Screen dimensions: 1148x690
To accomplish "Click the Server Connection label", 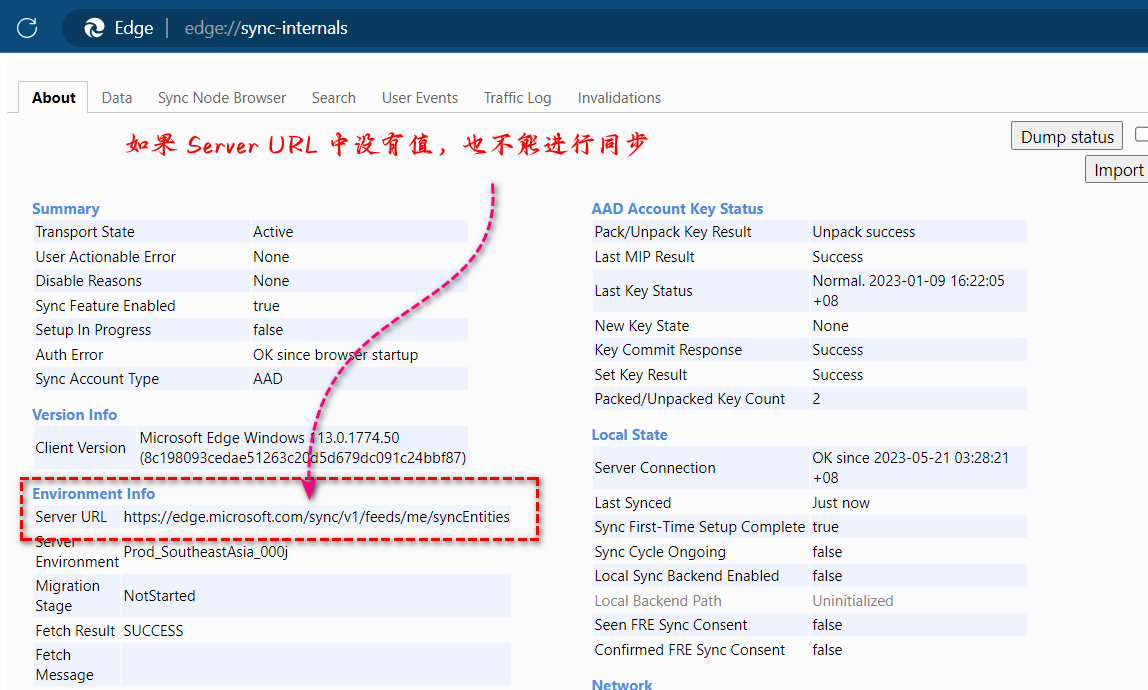I will click(x=655, y=468).
